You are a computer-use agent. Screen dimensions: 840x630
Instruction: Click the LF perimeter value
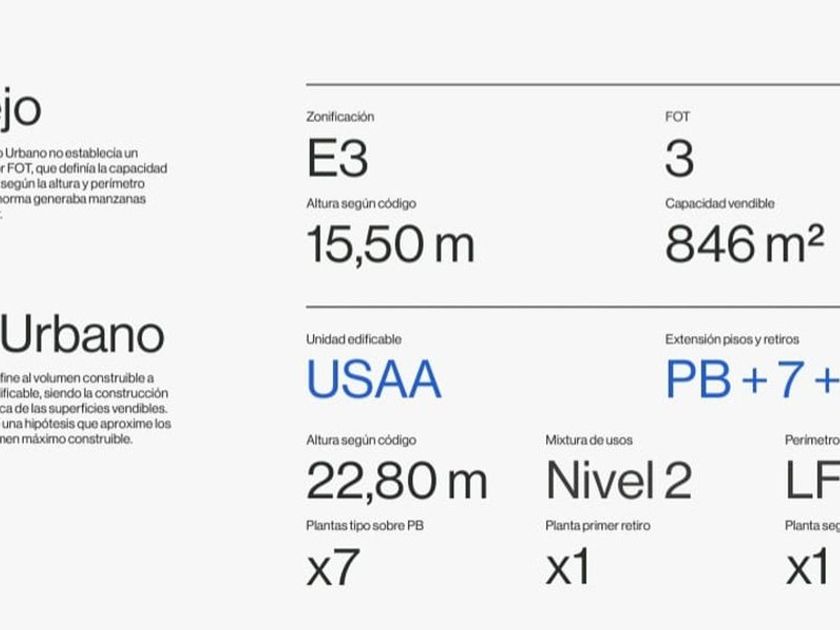(812, 482)
